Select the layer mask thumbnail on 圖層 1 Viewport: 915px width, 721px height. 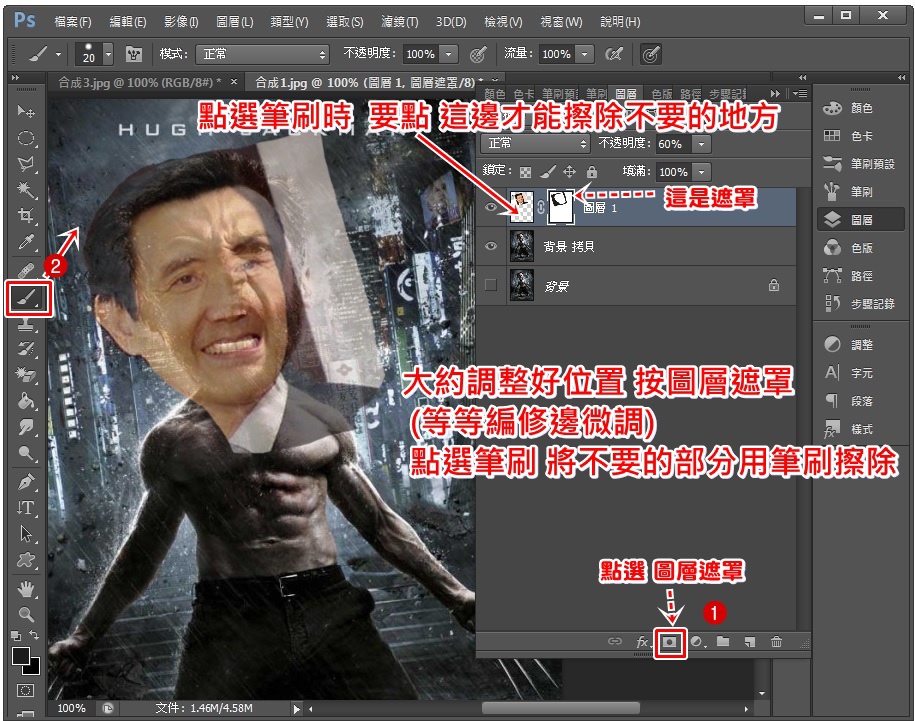tap(561, 207)
